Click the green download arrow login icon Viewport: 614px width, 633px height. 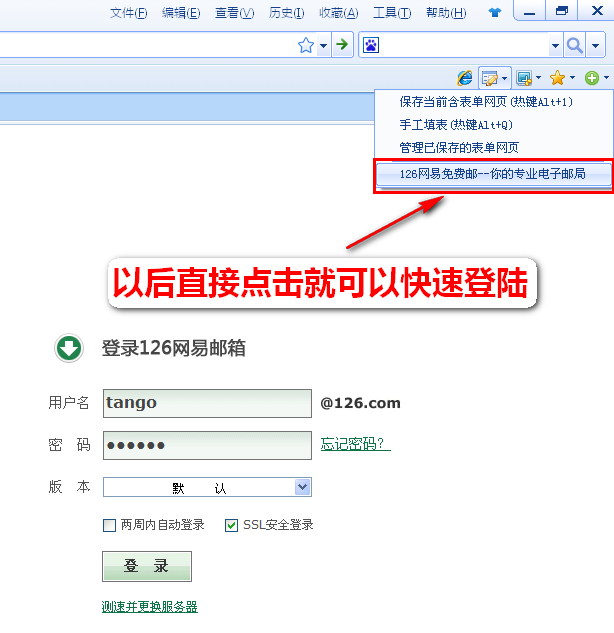point(69,348)
